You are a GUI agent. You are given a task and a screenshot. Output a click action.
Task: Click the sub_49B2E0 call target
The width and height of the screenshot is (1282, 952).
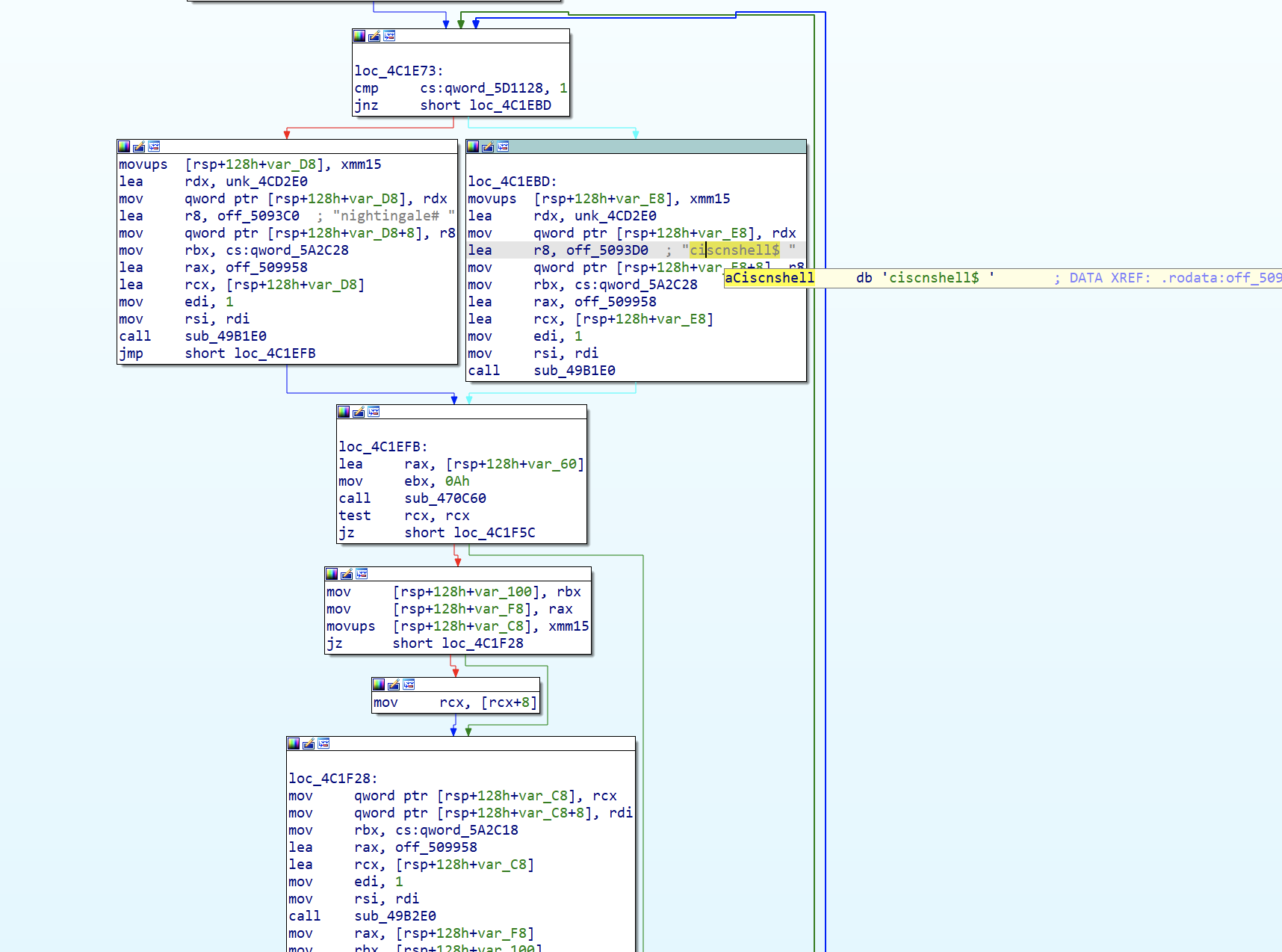pyautogui.click(x=394, y=916)
